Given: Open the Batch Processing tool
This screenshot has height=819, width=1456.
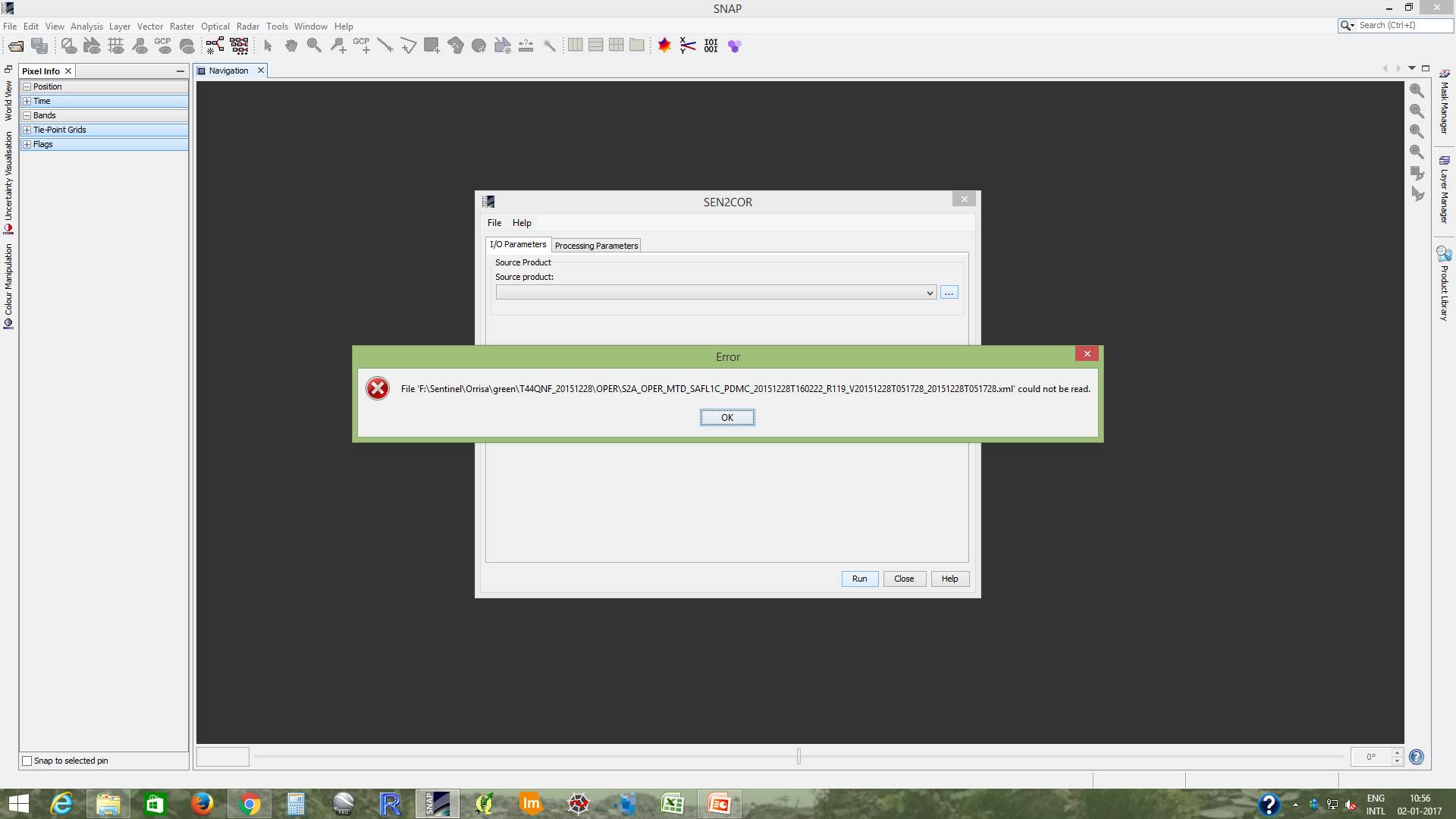Looking at the screenshot, I should [x=239, y=46].
